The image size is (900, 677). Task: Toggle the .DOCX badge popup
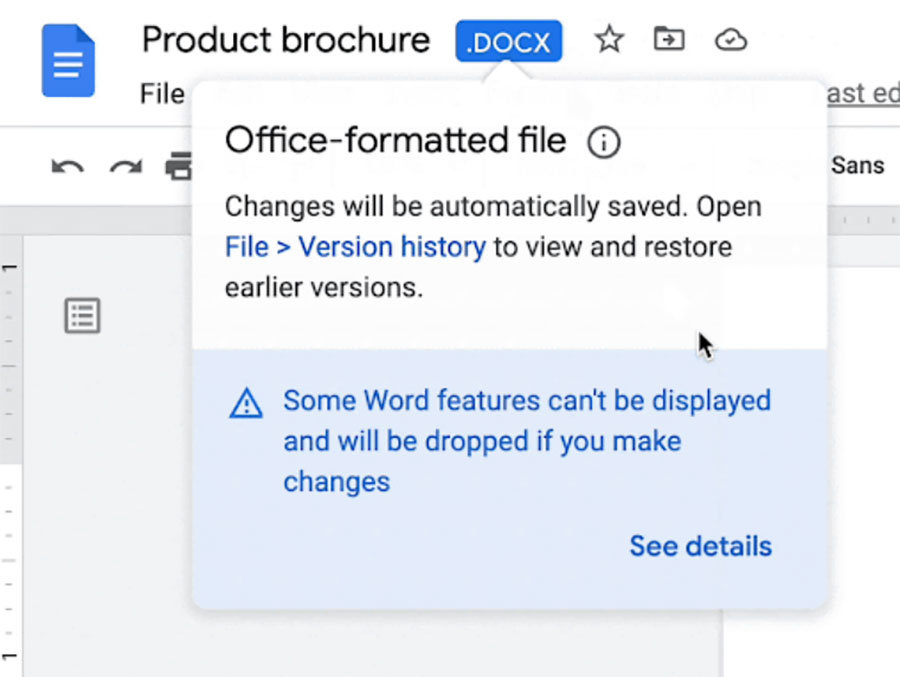[508, 41]
